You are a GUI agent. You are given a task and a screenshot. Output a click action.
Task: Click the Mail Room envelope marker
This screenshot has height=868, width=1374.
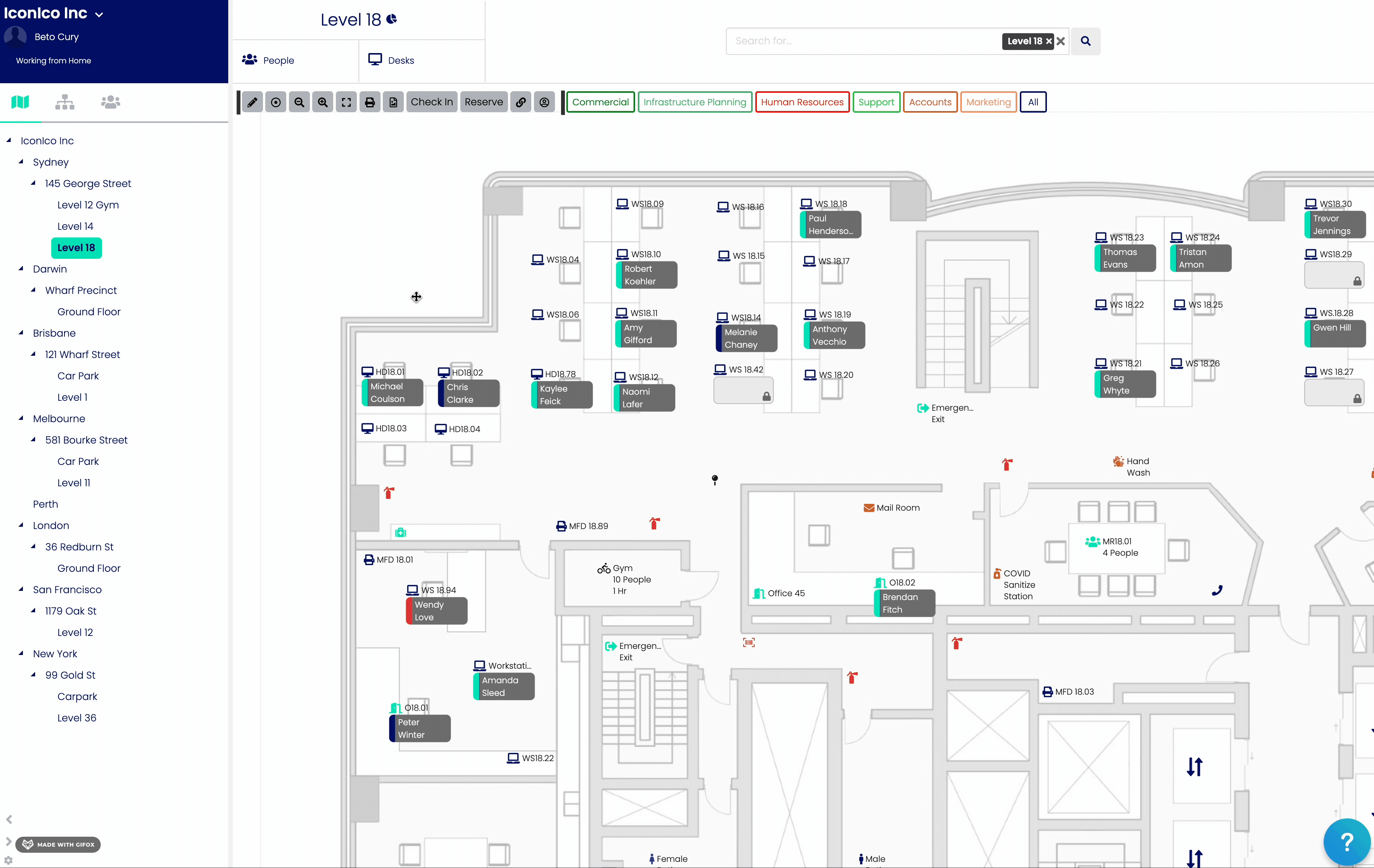868,508
